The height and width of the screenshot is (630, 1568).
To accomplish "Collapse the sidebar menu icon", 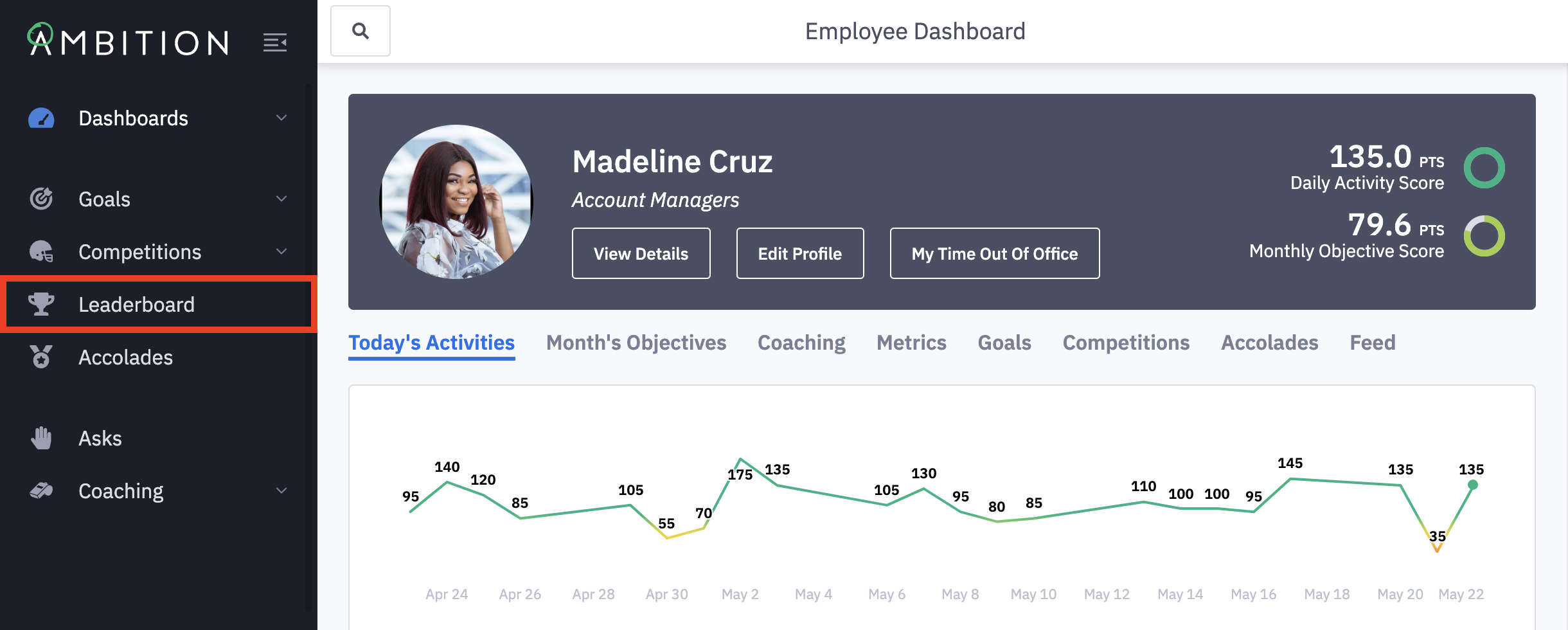I will point(275,42).
